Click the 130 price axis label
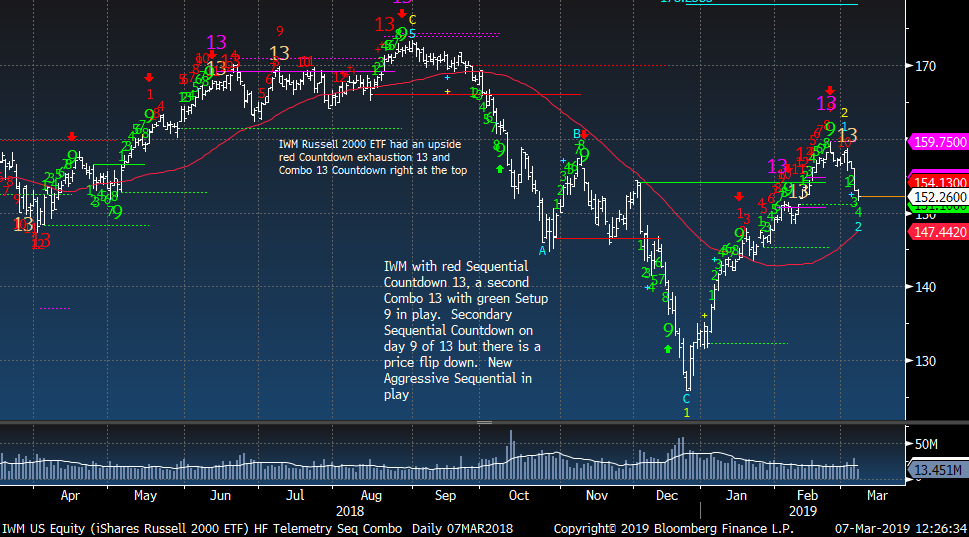 pyautogui.click(x=926, y=361)
